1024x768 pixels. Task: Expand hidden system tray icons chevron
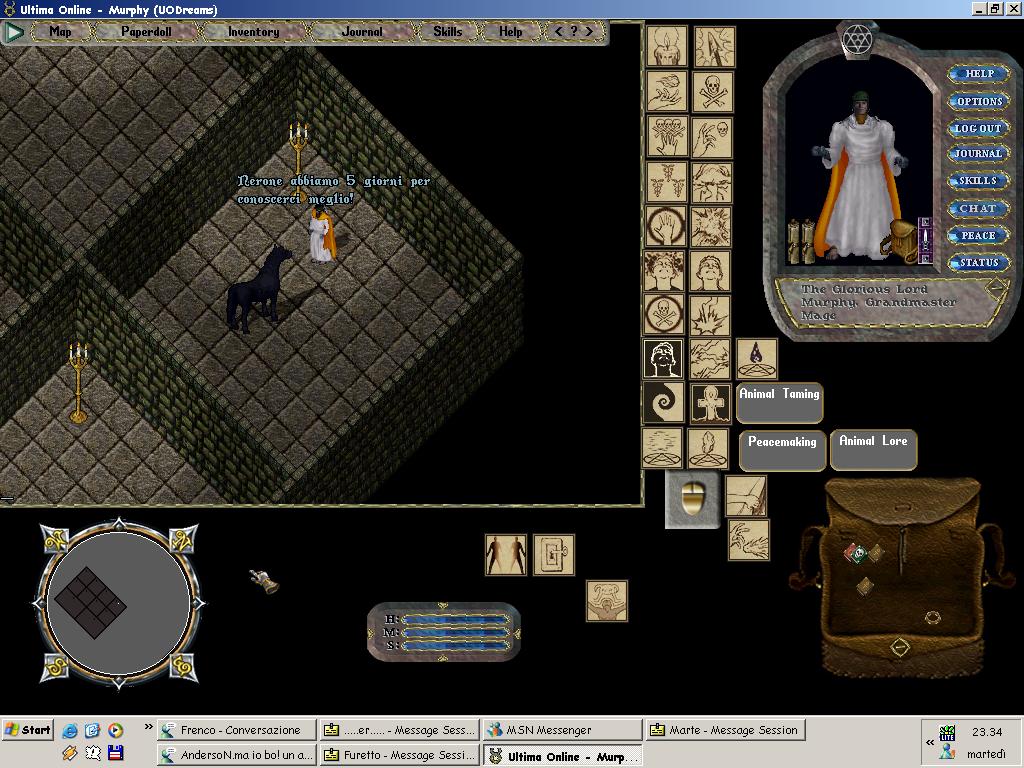coord(930,742)
